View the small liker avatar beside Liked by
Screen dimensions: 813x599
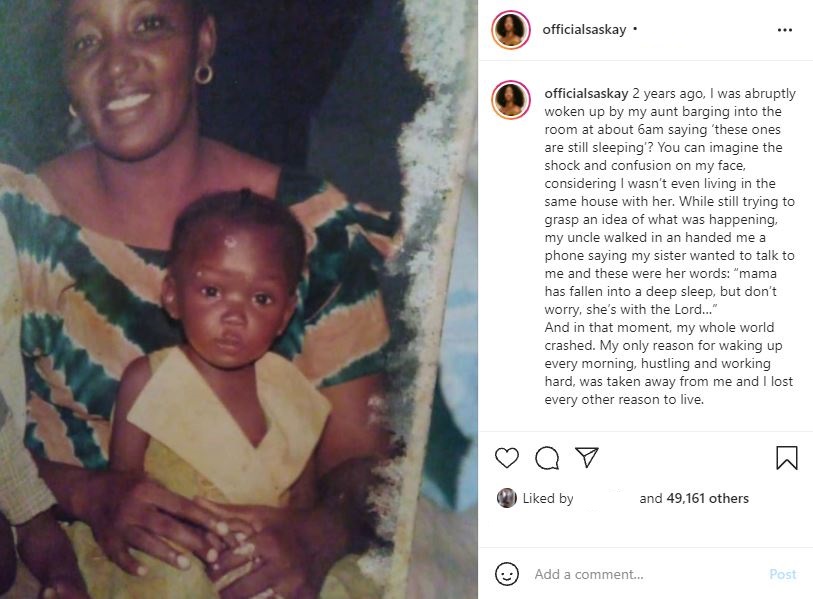coord(507,498)
